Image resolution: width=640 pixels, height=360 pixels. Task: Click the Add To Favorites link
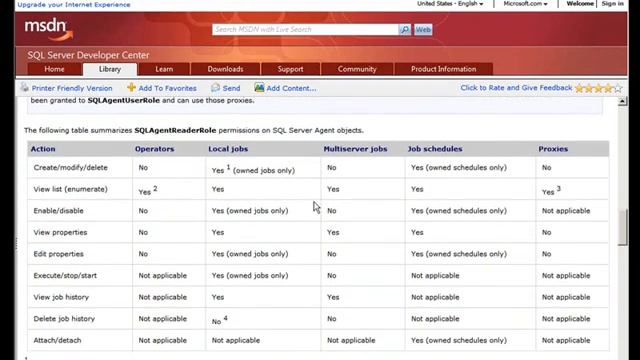[x=167, y=88]
